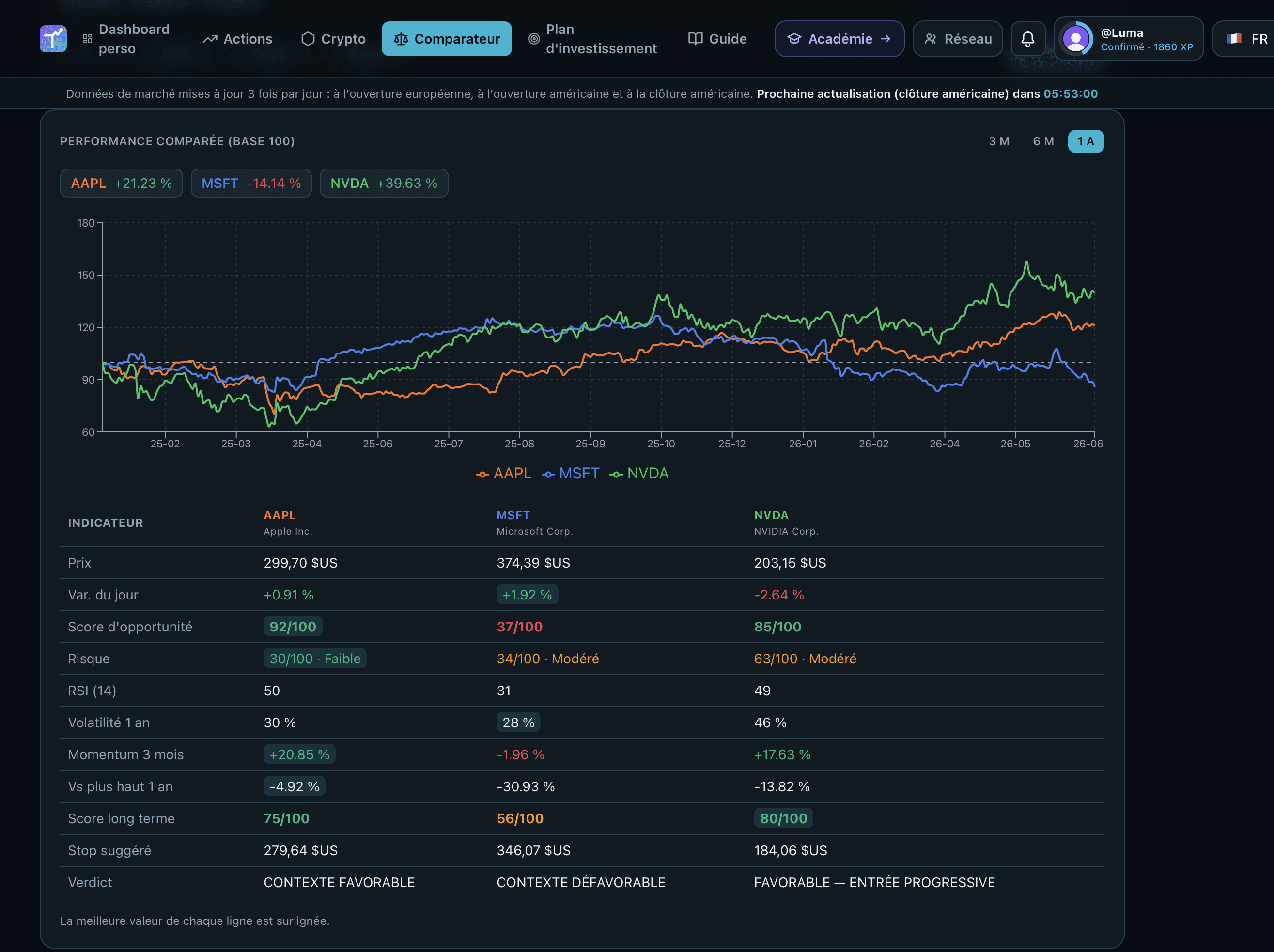Image resolution: width=1274 pixels, height=952 pixels.
Task: Open Actions trending chart icon
Action: pyautogui.click(x=210, y=39)
